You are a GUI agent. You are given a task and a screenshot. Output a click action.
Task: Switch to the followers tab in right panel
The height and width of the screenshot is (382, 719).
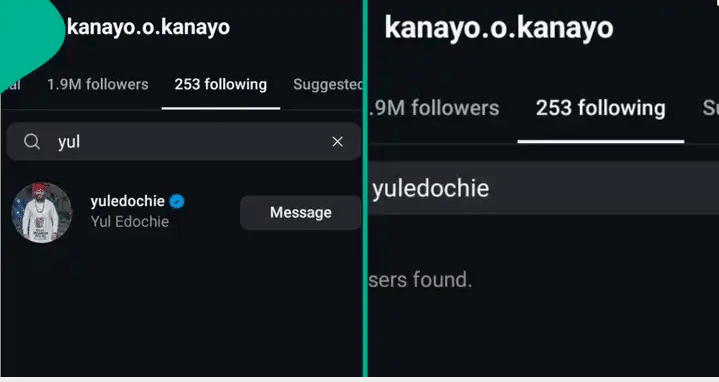[x=434, y=108]
